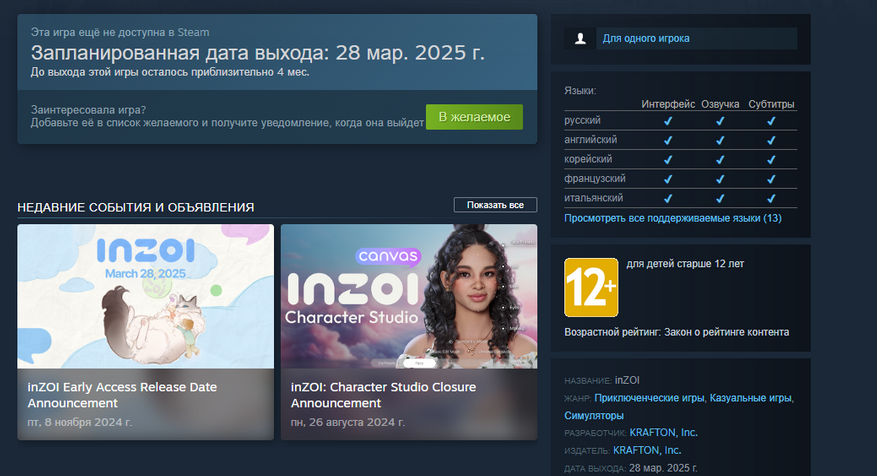Click the interface checkmark for корейский

point(668,159)
